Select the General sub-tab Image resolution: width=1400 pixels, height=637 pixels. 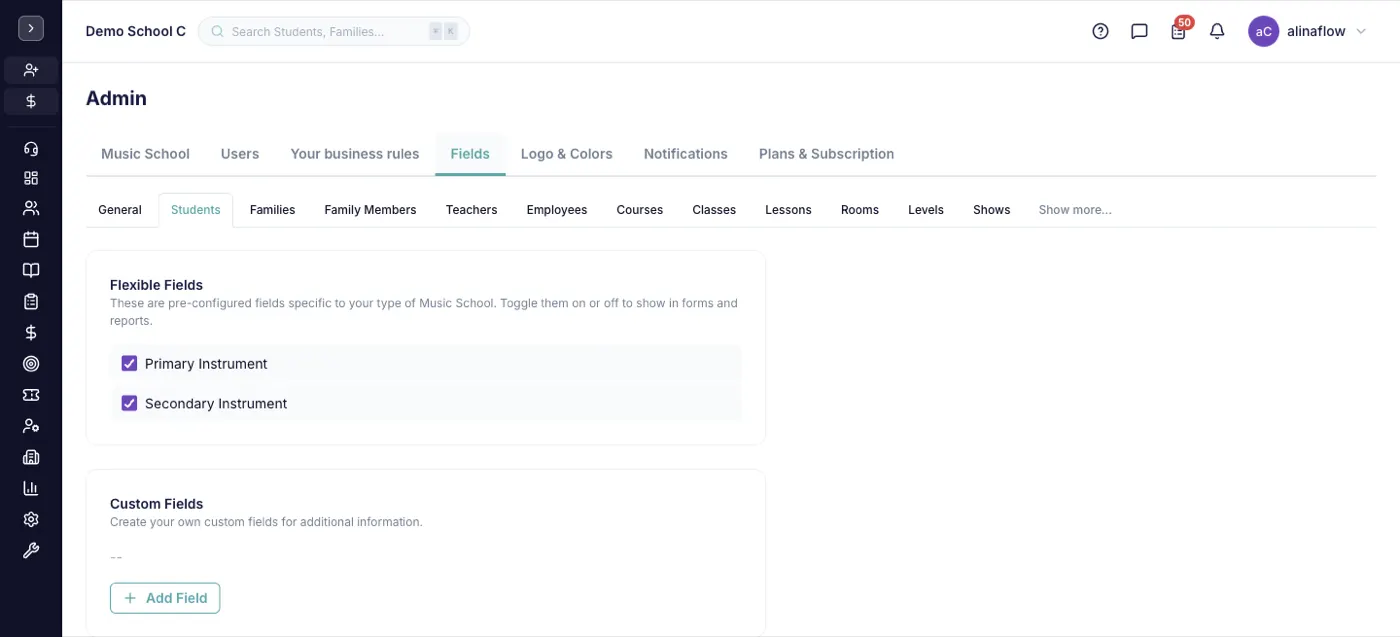120,210
